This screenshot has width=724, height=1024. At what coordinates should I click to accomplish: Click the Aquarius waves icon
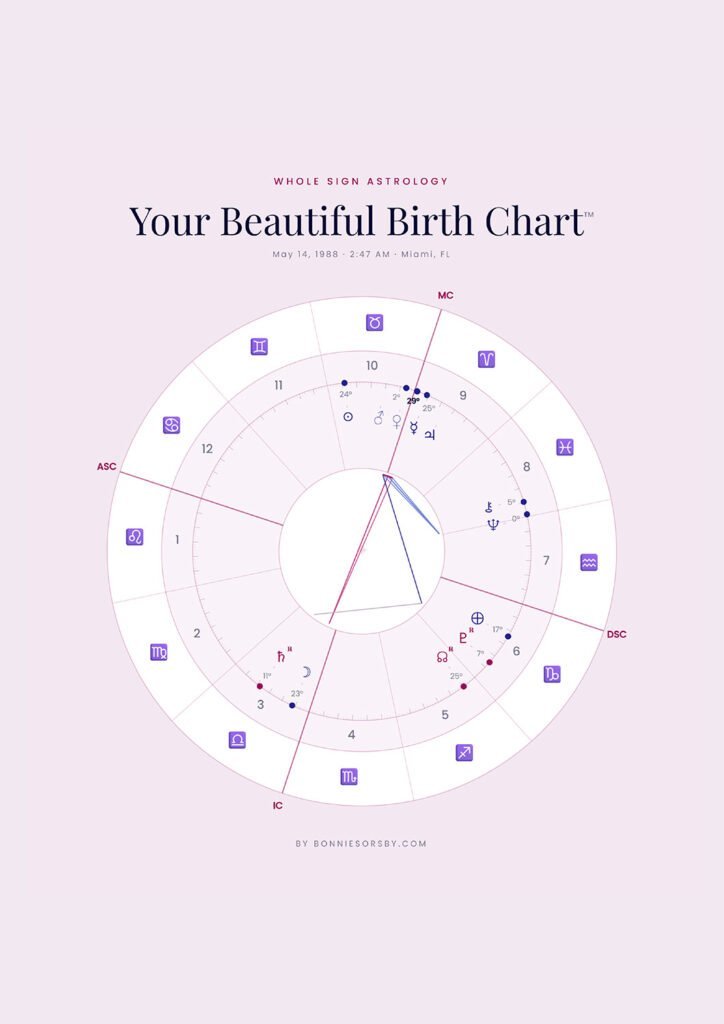589,563
